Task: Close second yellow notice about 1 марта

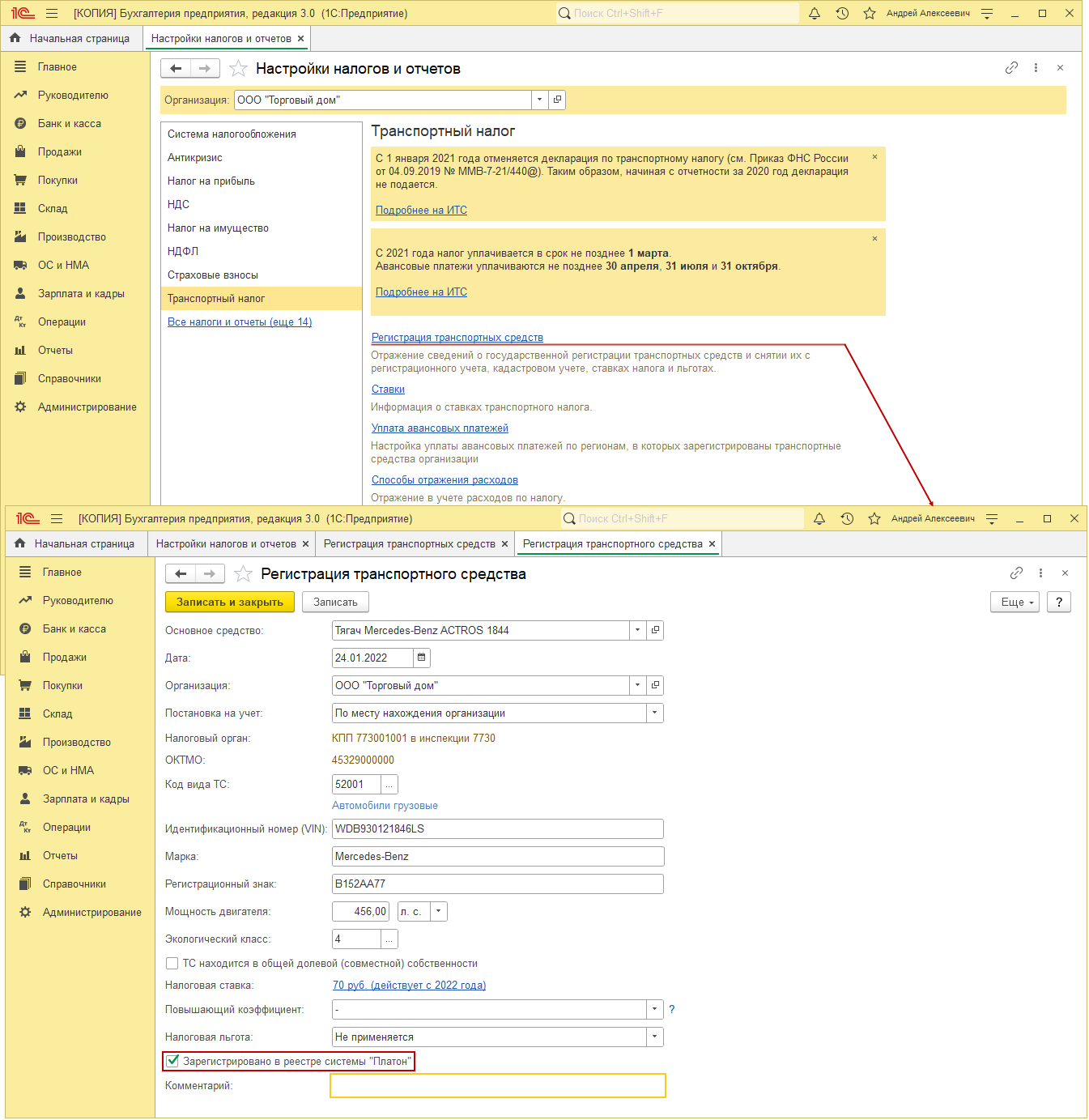Action: point(874,239)
